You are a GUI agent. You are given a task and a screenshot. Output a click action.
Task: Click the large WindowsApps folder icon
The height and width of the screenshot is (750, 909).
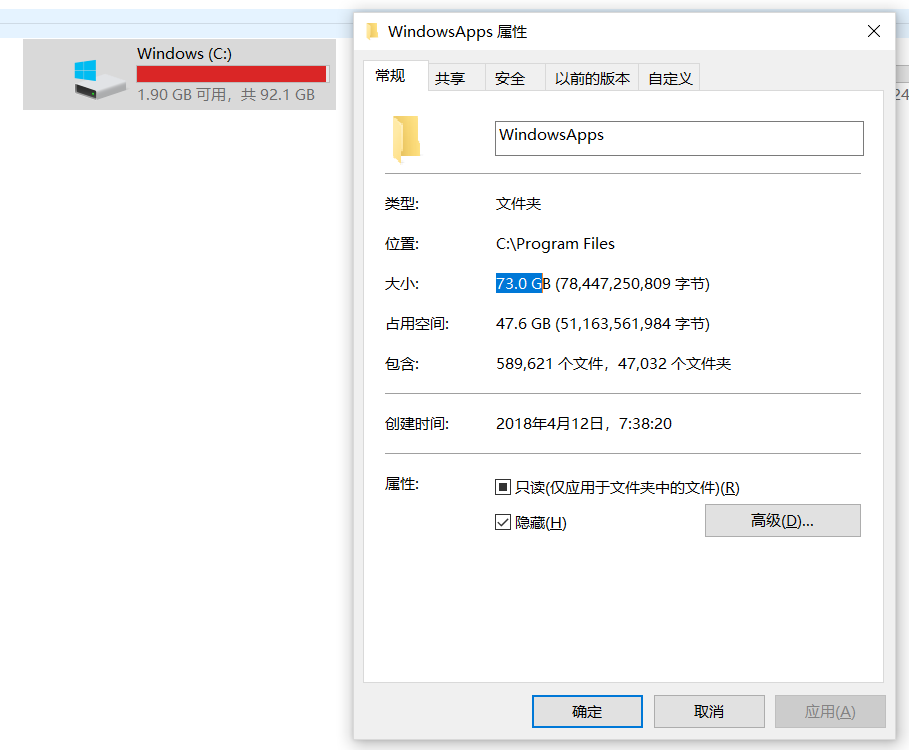[x=406, y=139]
